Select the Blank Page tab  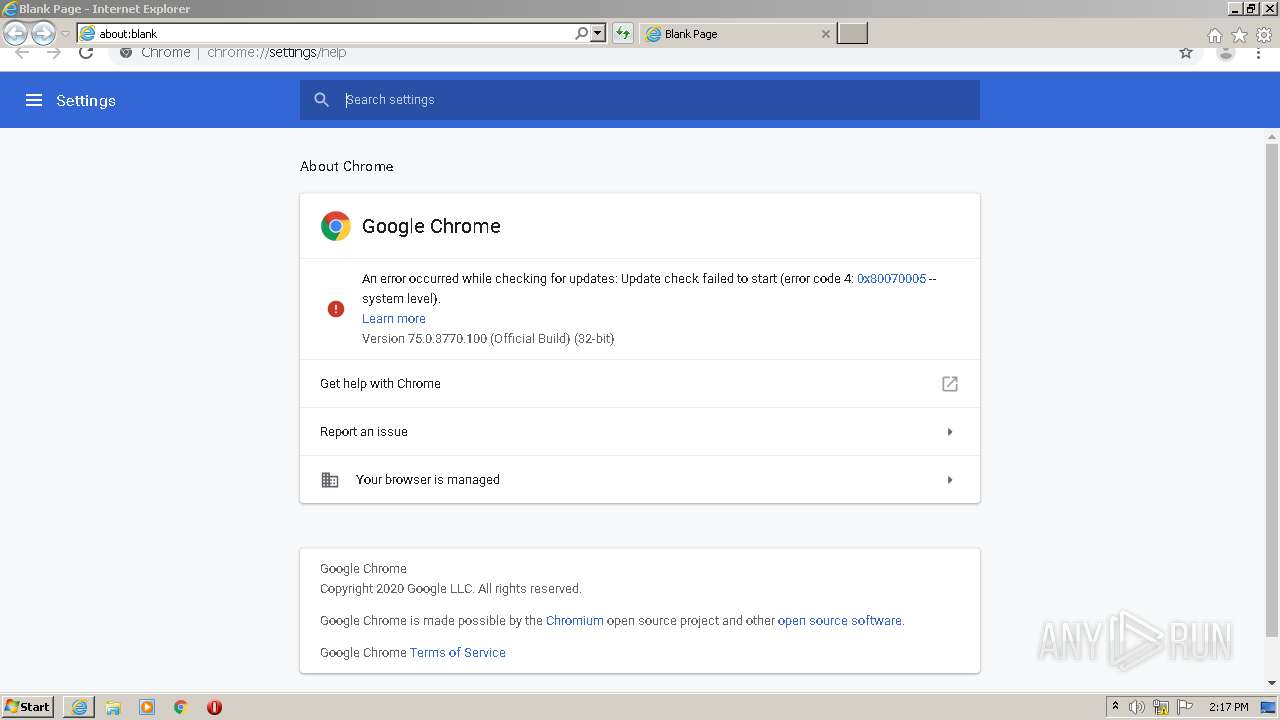[737, 34]
